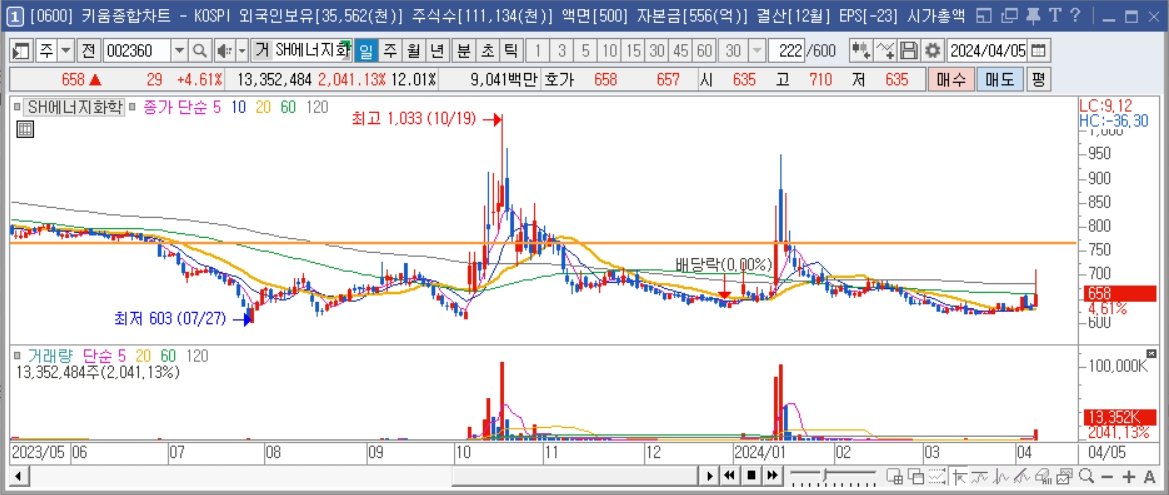1169x495 pixels.
Task: Click the eraser delete-all icon
Action: click(x=1044, y=476)
